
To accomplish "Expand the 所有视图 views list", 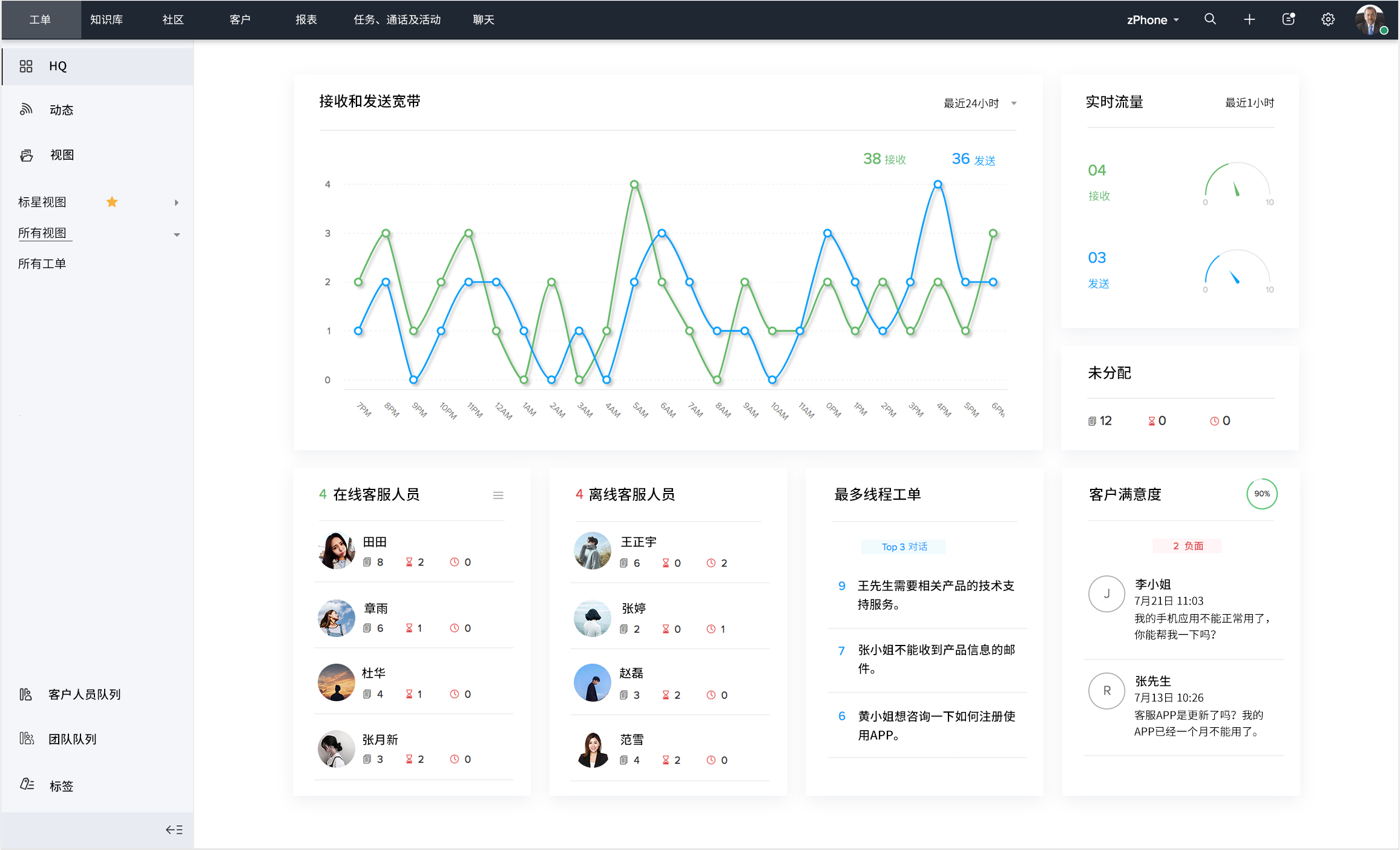I will [x=177, y=235].
